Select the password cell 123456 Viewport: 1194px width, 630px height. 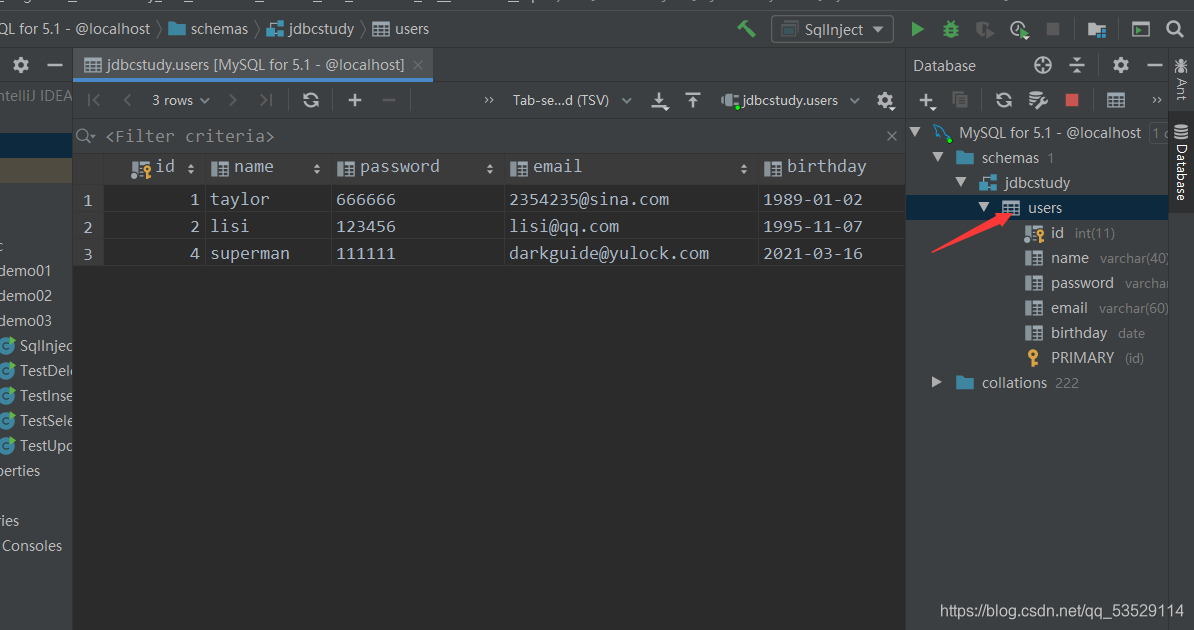pyautogui.click(x=417, y=226)
